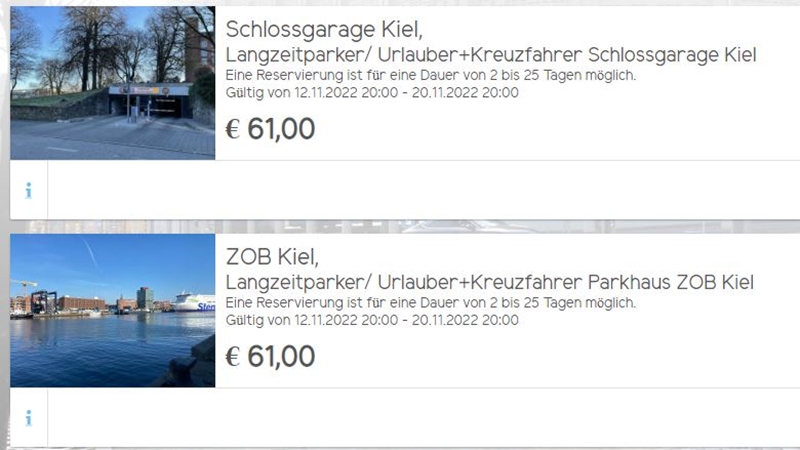Open the 'Schlossgarage Kiel,' heading
The width and height of the screenshot is (800, 450).
[324, 30]
